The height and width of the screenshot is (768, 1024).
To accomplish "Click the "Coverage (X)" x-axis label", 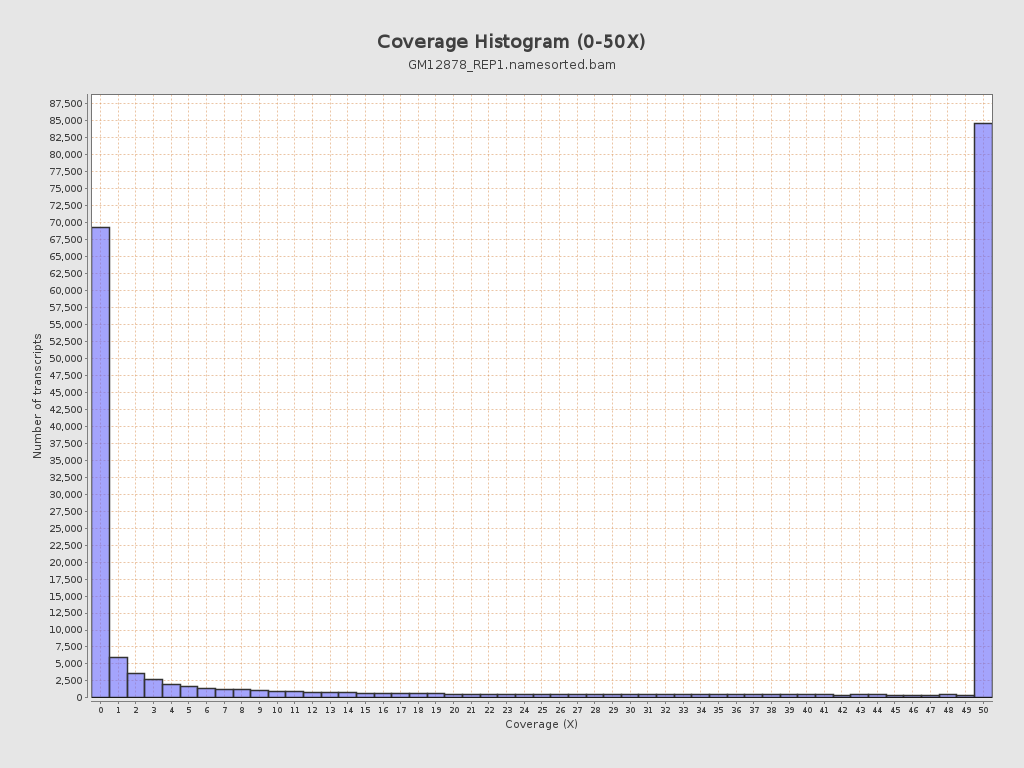I will [x=541, y=724].
